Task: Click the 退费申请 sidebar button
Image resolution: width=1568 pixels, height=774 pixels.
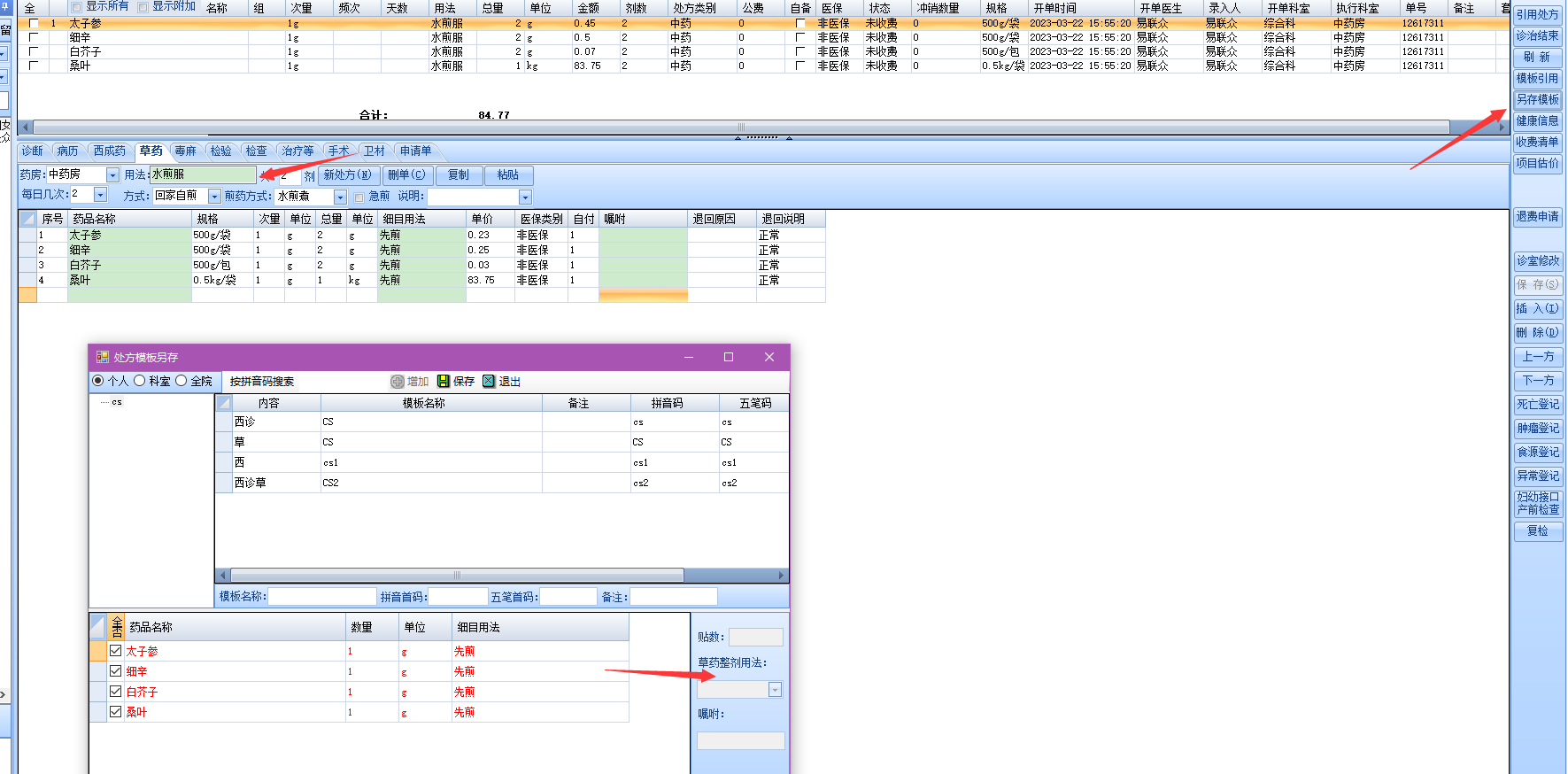Action: [x=1537, y=217]
